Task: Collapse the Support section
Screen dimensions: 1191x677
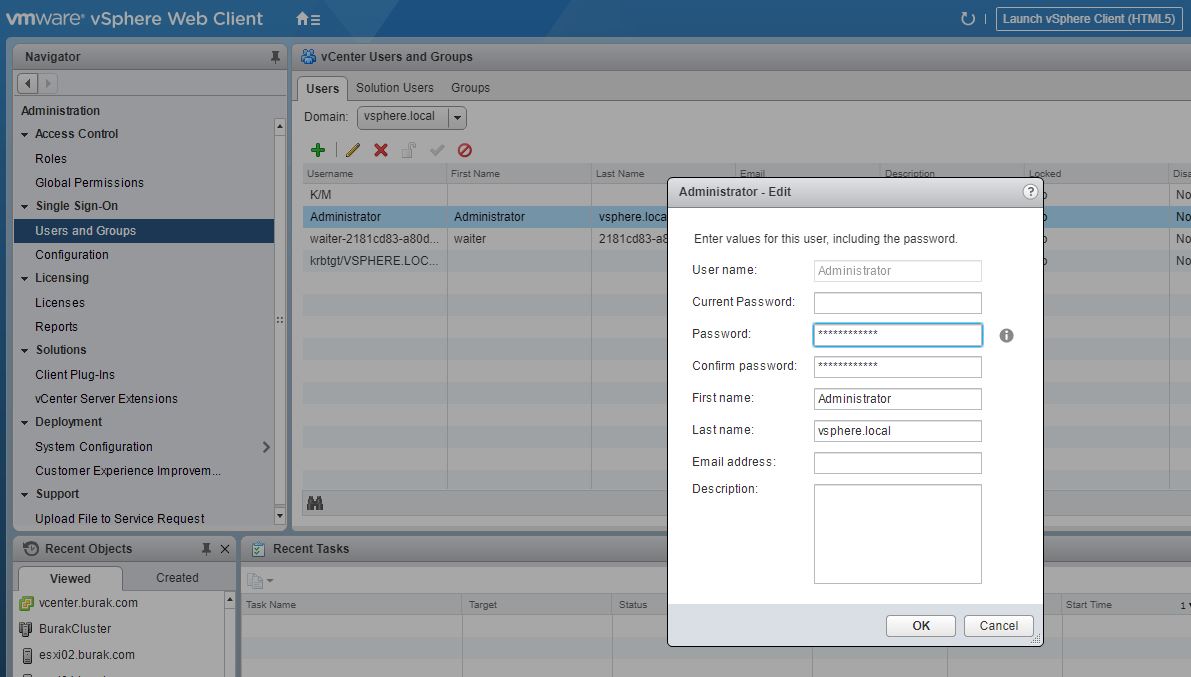Action: click(x=25, y=495)
